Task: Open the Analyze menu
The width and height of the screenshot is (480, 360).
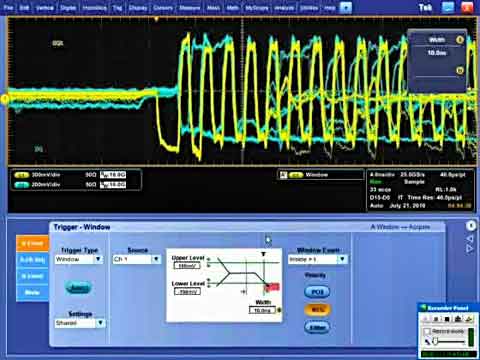Action: [284, 7]
